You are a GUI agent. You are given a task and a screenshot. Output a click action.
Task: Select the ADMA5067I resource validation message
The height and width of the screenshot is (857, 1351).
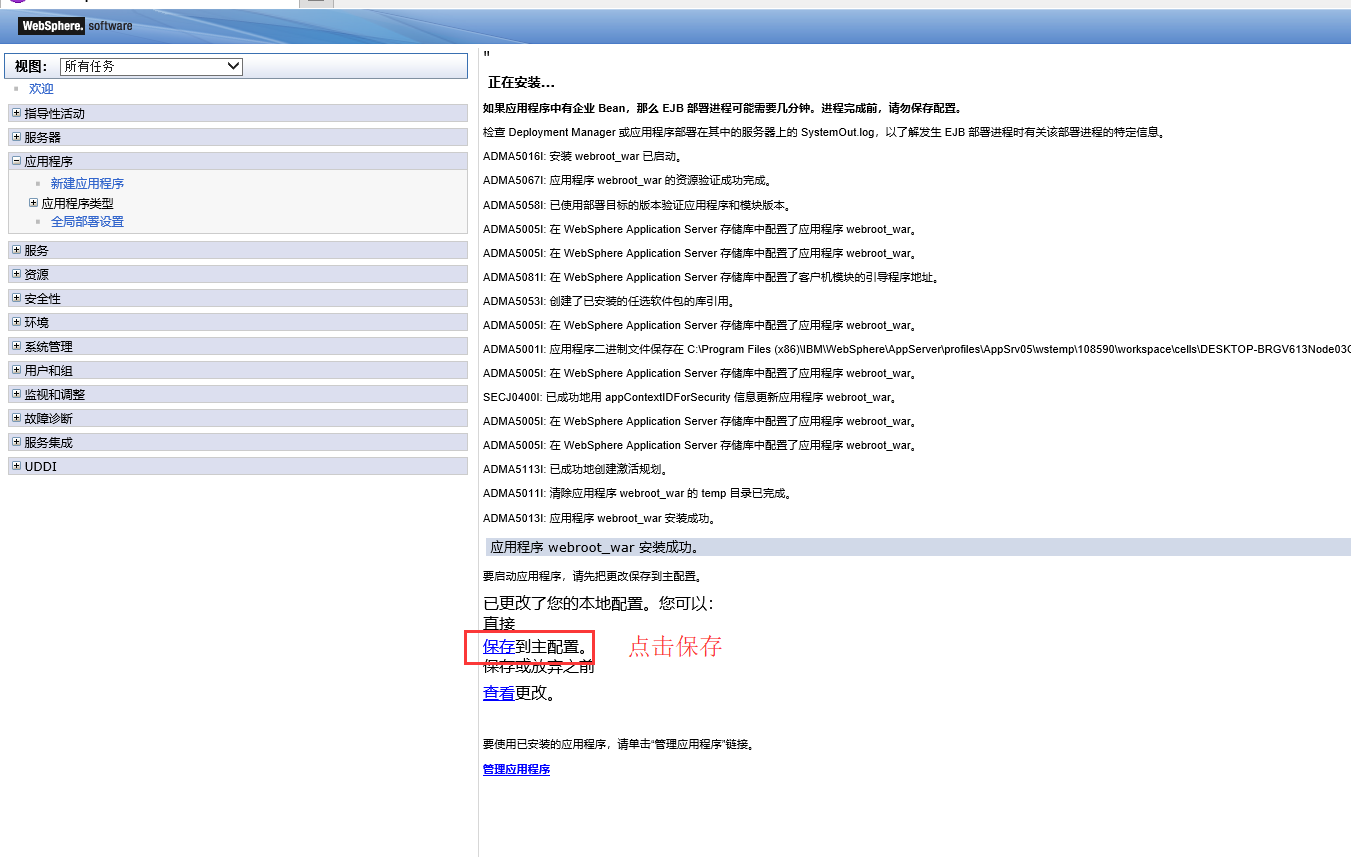(x=627, y=181)
